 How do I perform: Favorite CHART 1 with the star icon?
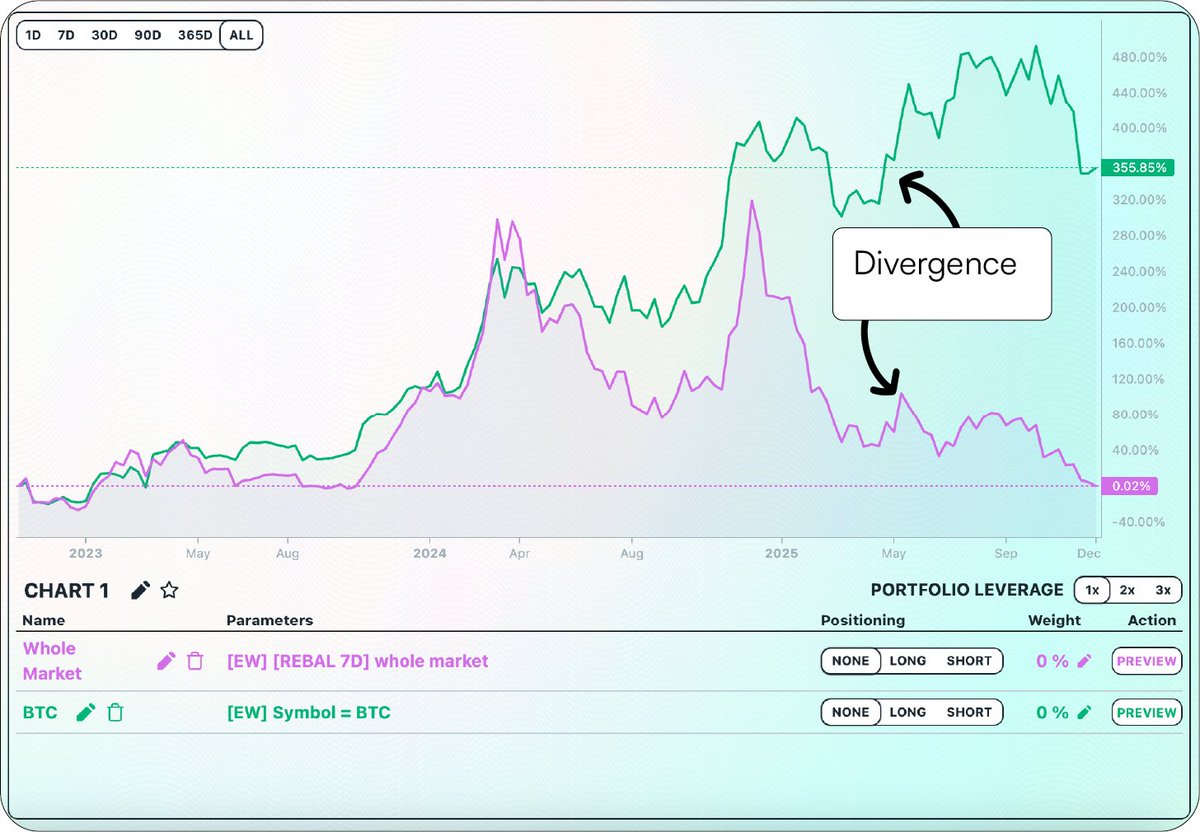coord(169,590)
